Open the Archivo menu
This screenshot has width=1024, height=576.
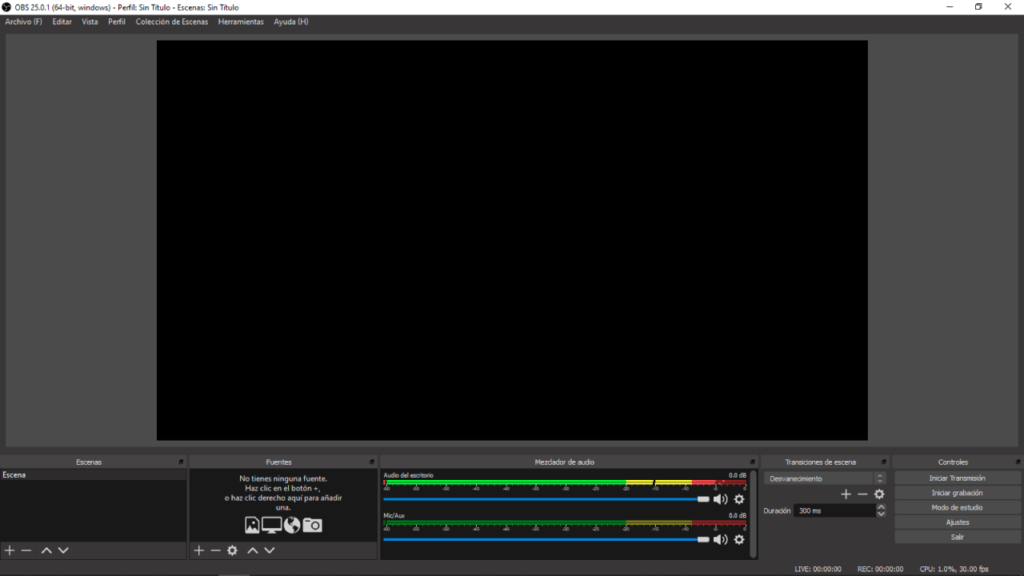tap(24, 21)
